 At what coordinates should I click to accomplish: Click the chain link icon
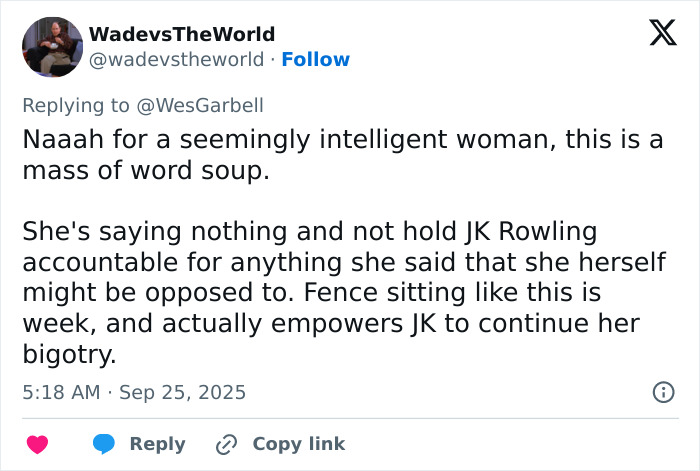pyautogui.click(x=226, y=444)
